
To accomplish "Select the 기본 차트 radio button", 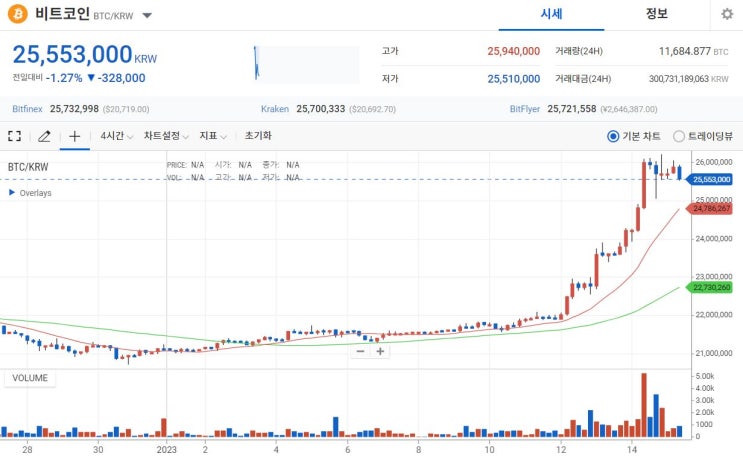I will [x=613, y=136].
